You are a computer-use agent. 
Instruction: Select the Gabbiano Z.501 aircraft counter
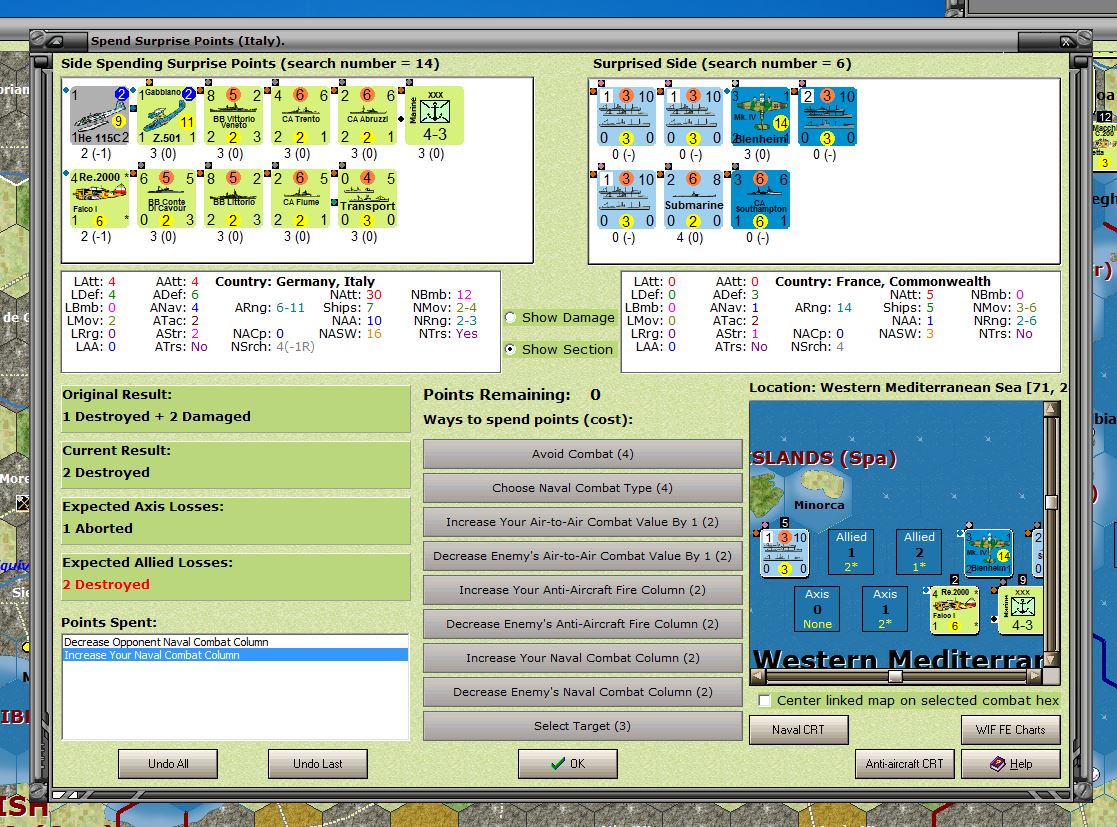click(167, 115)
